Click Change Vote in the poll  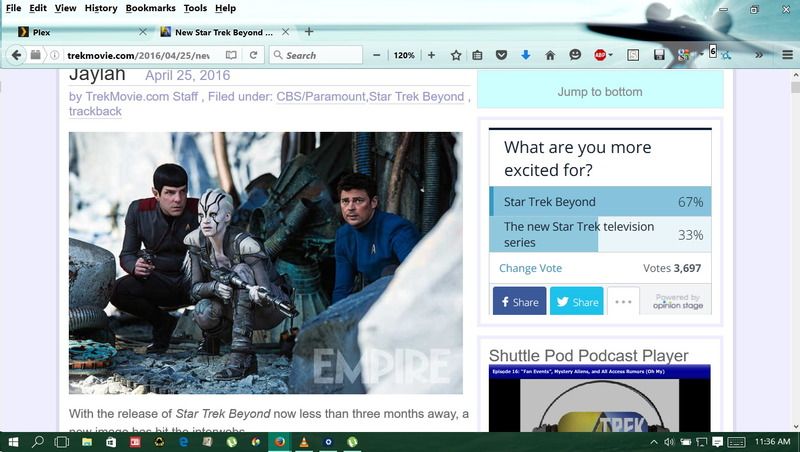pyautogui.click(x=530, y=268)
